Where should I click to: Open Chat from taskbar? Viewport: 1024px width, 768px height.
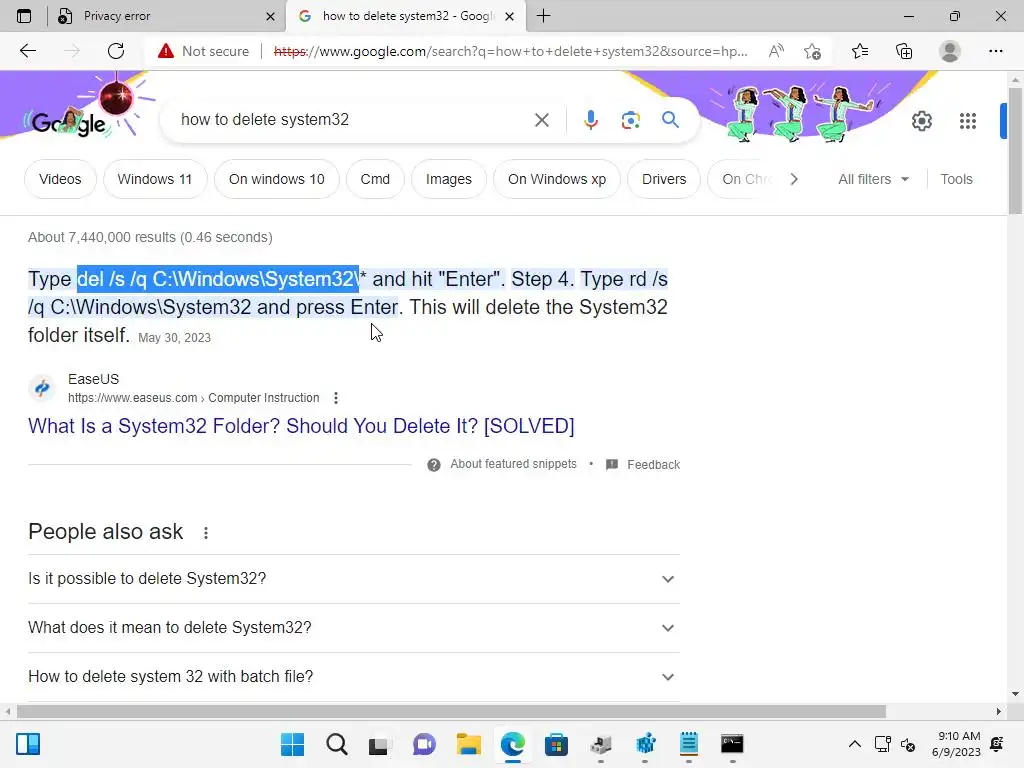click(424, 744)
